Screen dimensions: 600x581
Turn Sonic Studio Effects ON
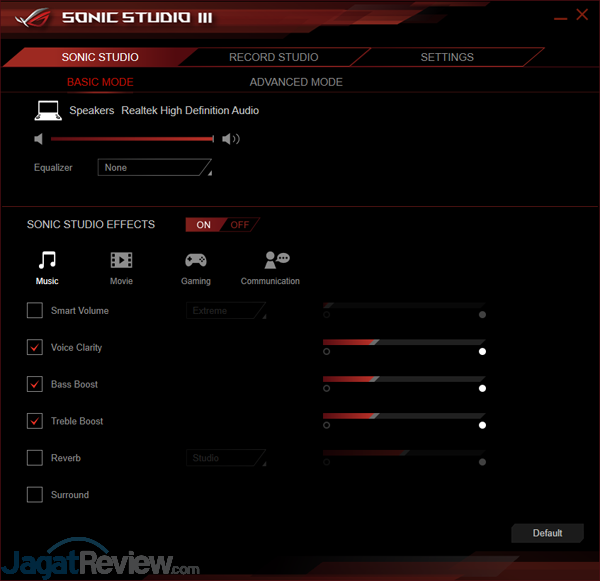point(204,225)
